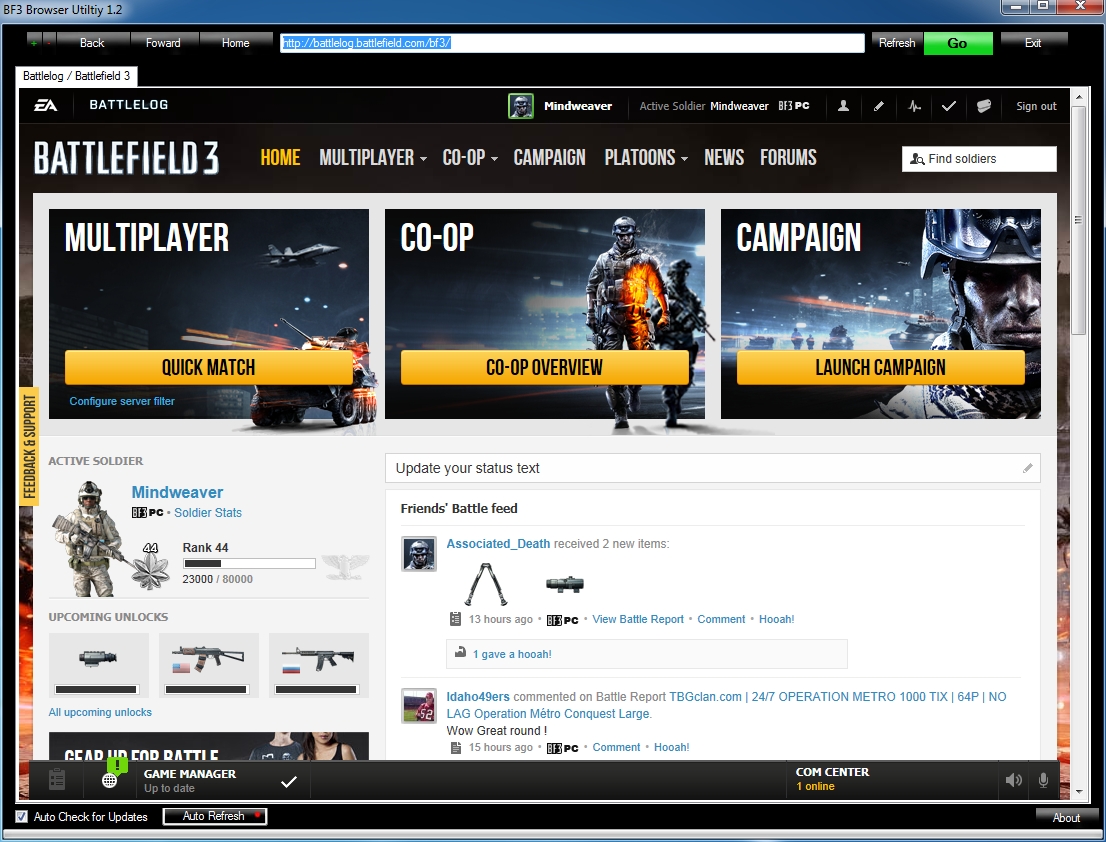This screenshot has width=1106, height=842.
Task: Open the BATTLELOG header link
Action: point(128,105)
